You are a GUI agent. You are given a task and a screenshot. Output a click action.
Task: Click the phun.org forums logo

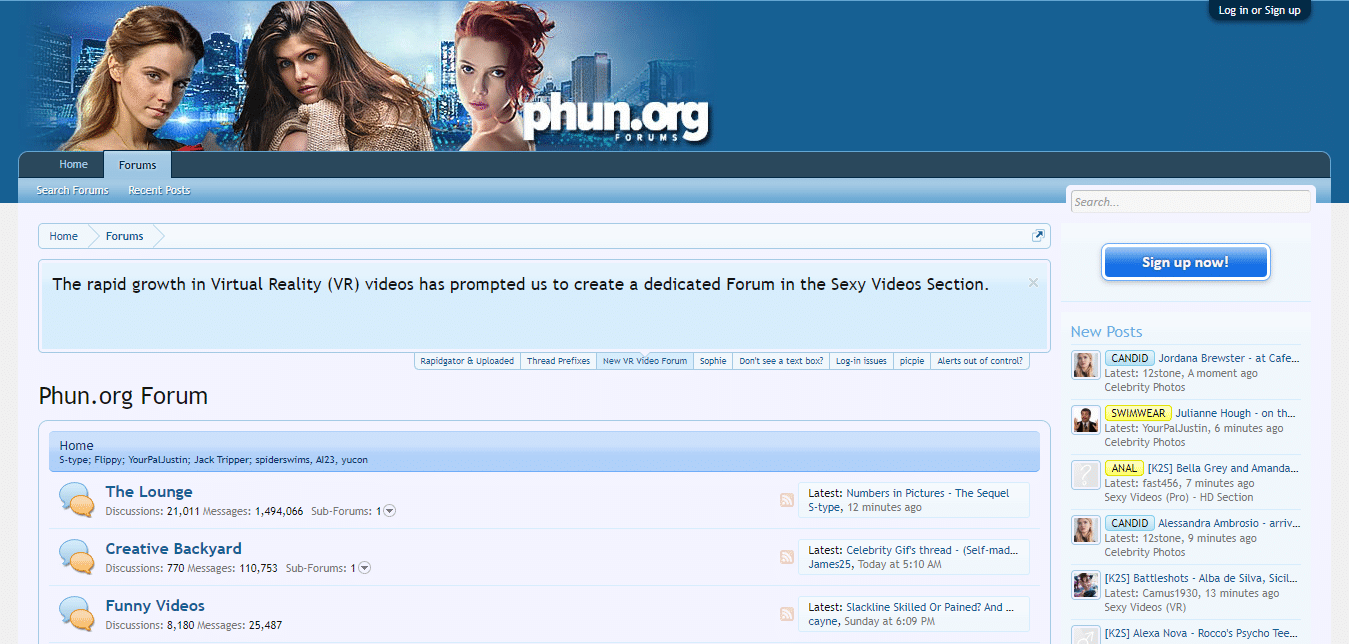[615, 118]
